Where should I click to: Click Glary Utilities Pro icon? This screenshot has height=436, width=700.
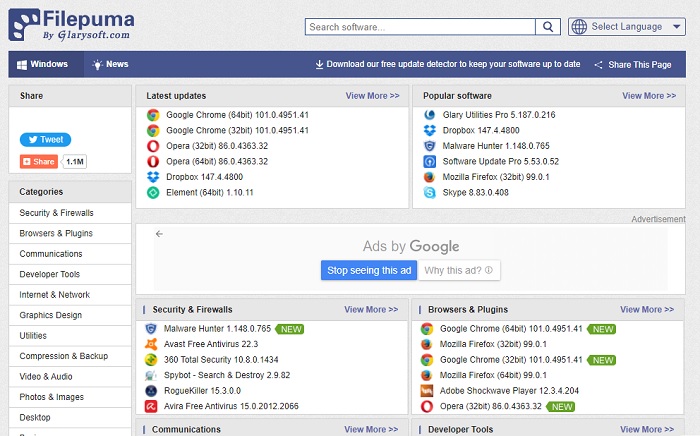429,115
